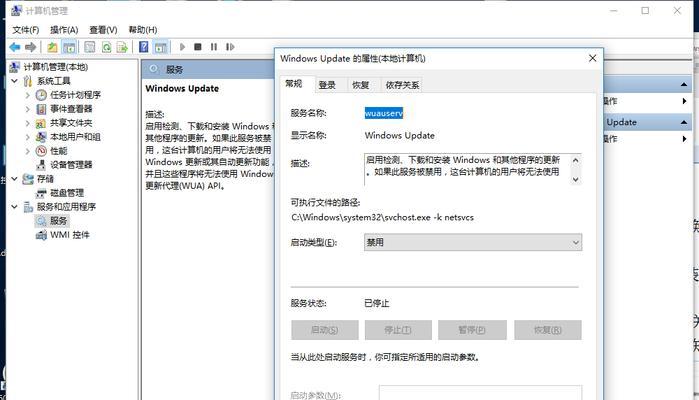This screenshot has width=699, height=400.
Task: Expand the 任务计划程序 node arrow
Action: (28, 95)
